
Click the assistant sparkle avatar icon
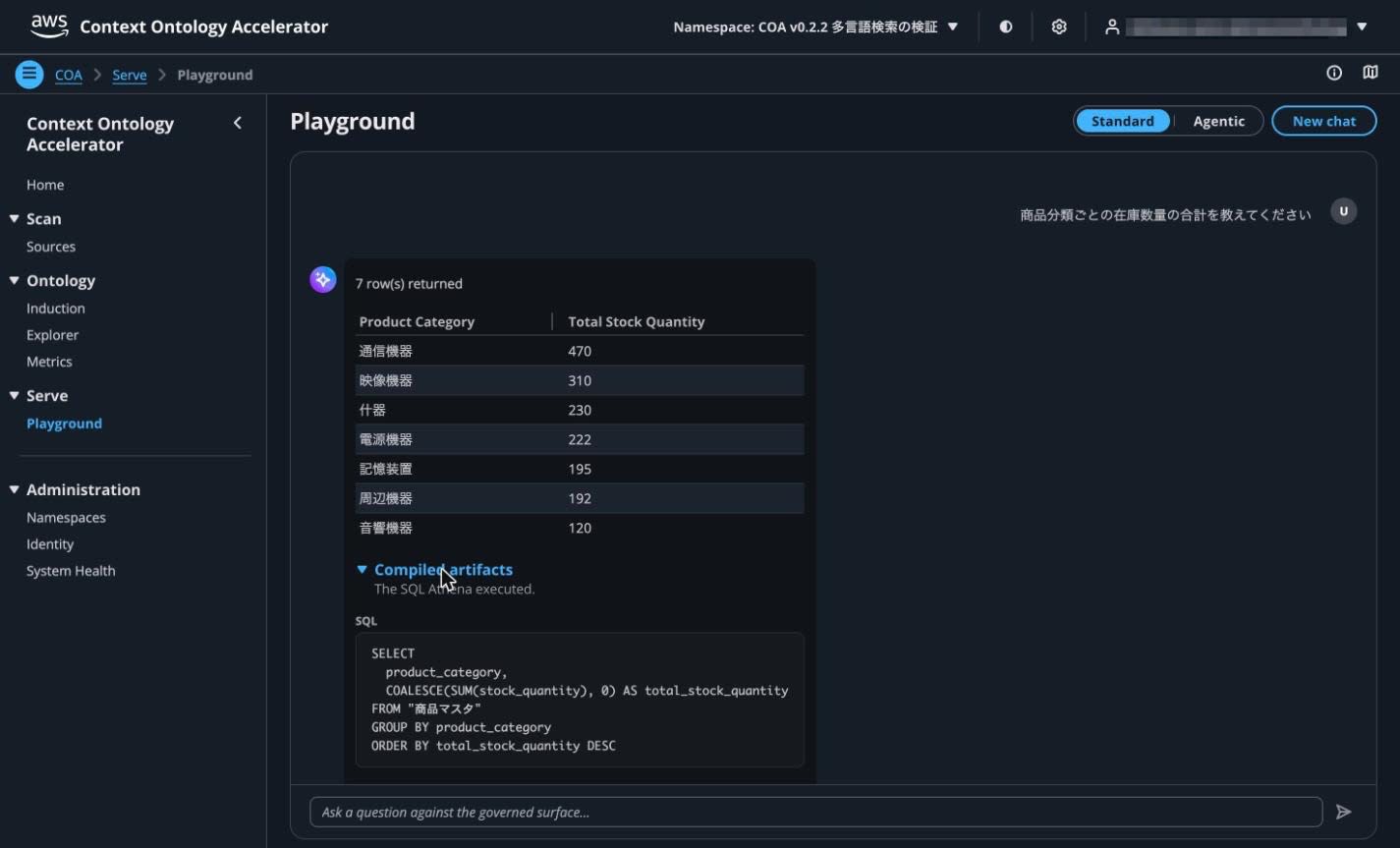(x=323, y=280)
